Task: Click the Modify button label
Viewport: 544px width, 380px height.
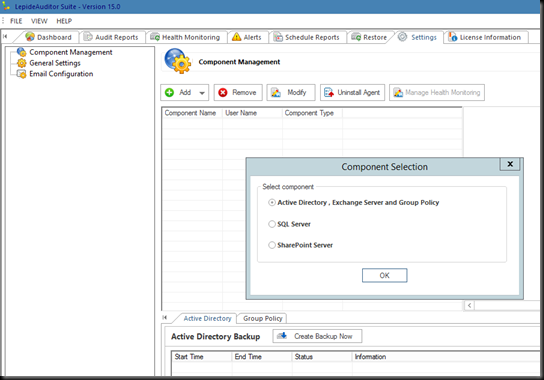Action: pos(297,92)
